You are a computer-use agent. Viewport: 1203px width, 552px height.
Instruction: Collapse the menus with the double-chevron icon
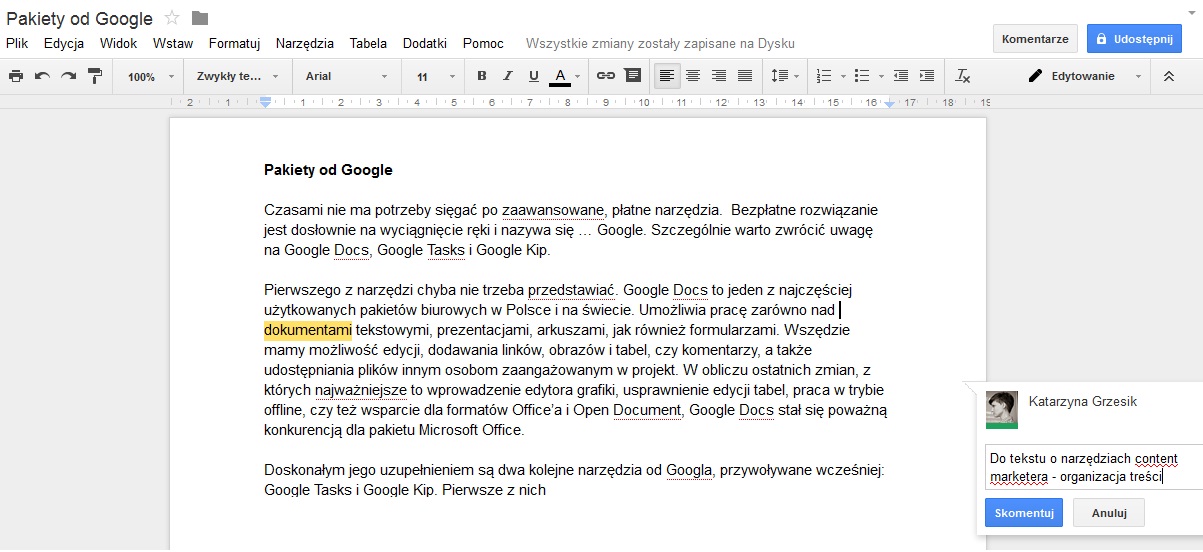(x=1169, y=76)
